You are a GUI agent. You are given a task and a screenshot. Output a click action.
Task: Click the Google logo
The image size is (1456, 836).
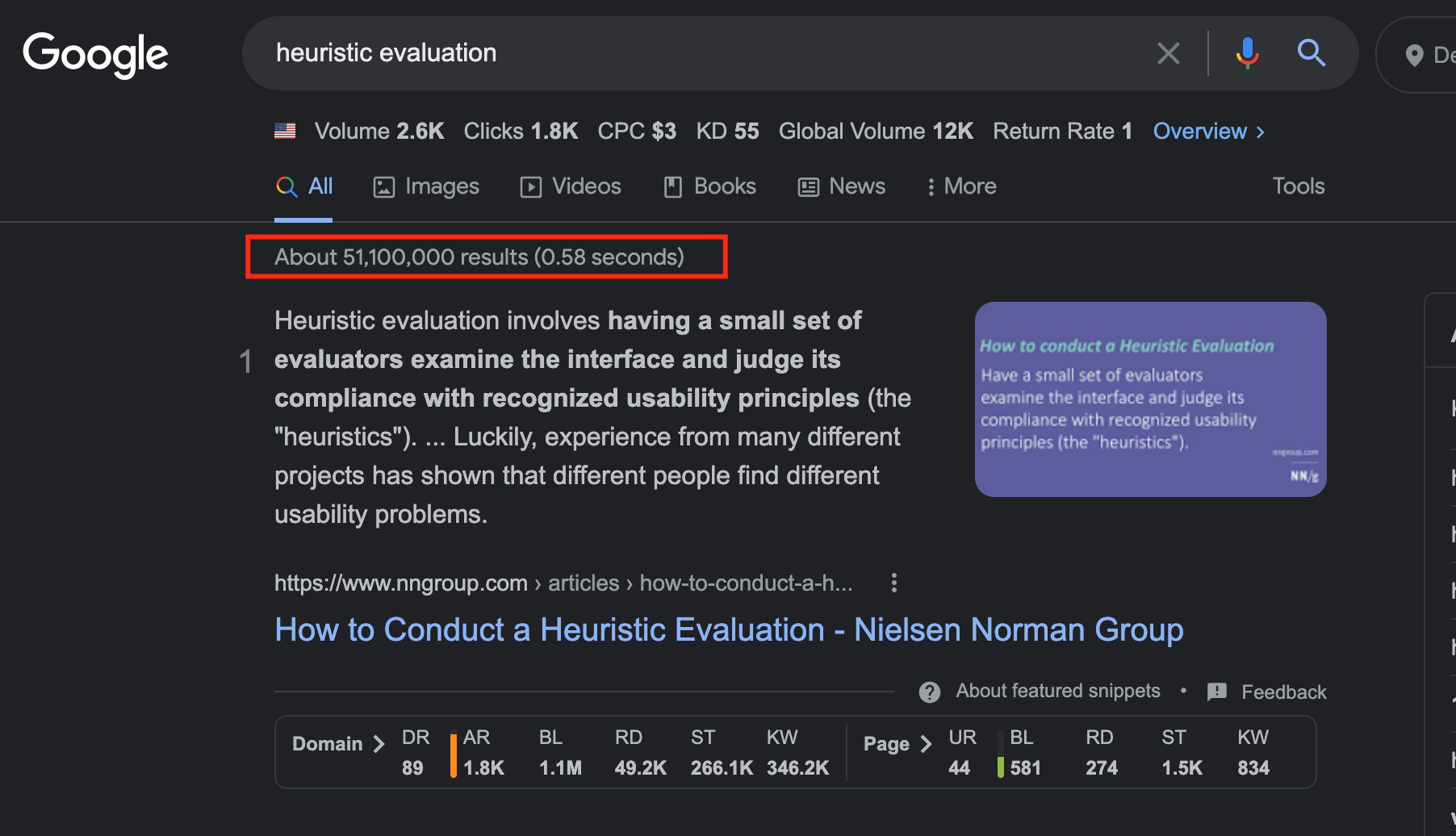tap(95, 54)
